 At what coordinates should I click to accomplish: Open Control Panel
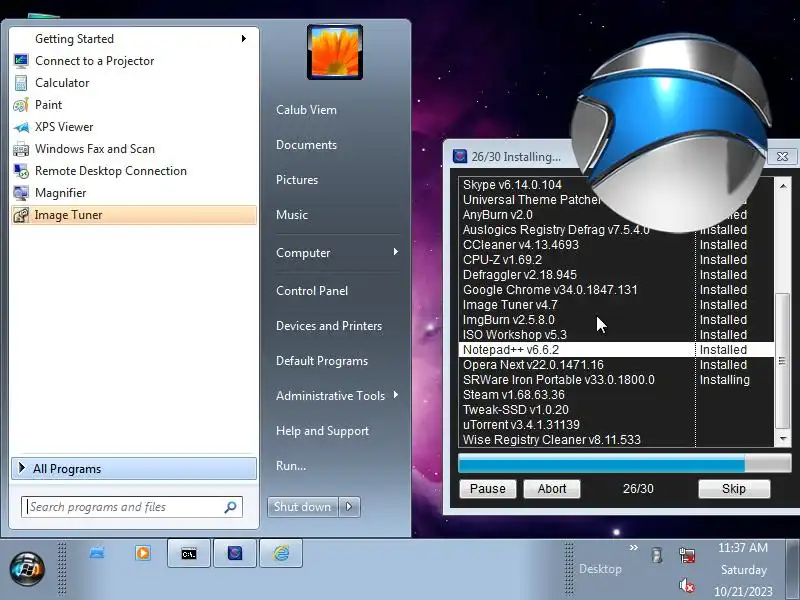click(312, 291)
